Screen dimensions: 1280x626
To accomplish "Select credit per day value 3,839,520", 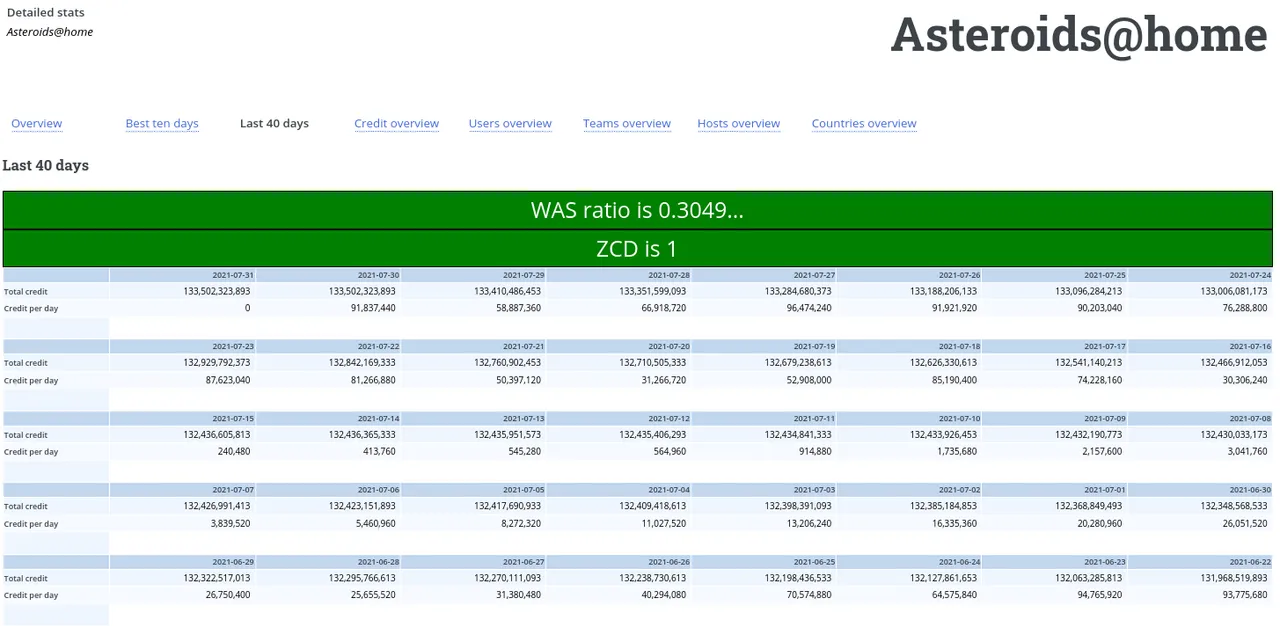I will tap(230, 524).
